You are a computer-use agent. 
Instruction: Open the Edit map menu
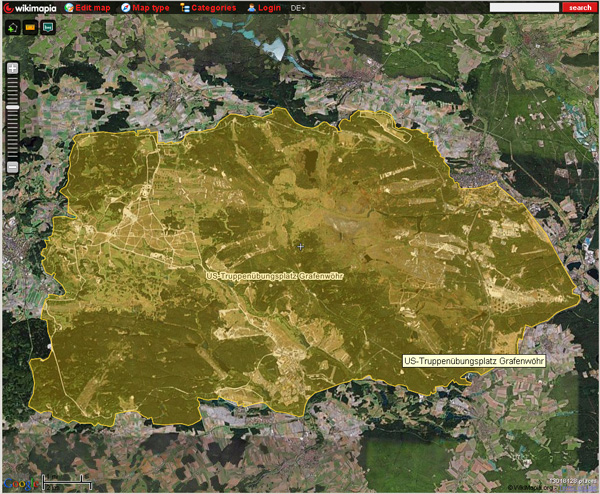click(x=93, y=8)
